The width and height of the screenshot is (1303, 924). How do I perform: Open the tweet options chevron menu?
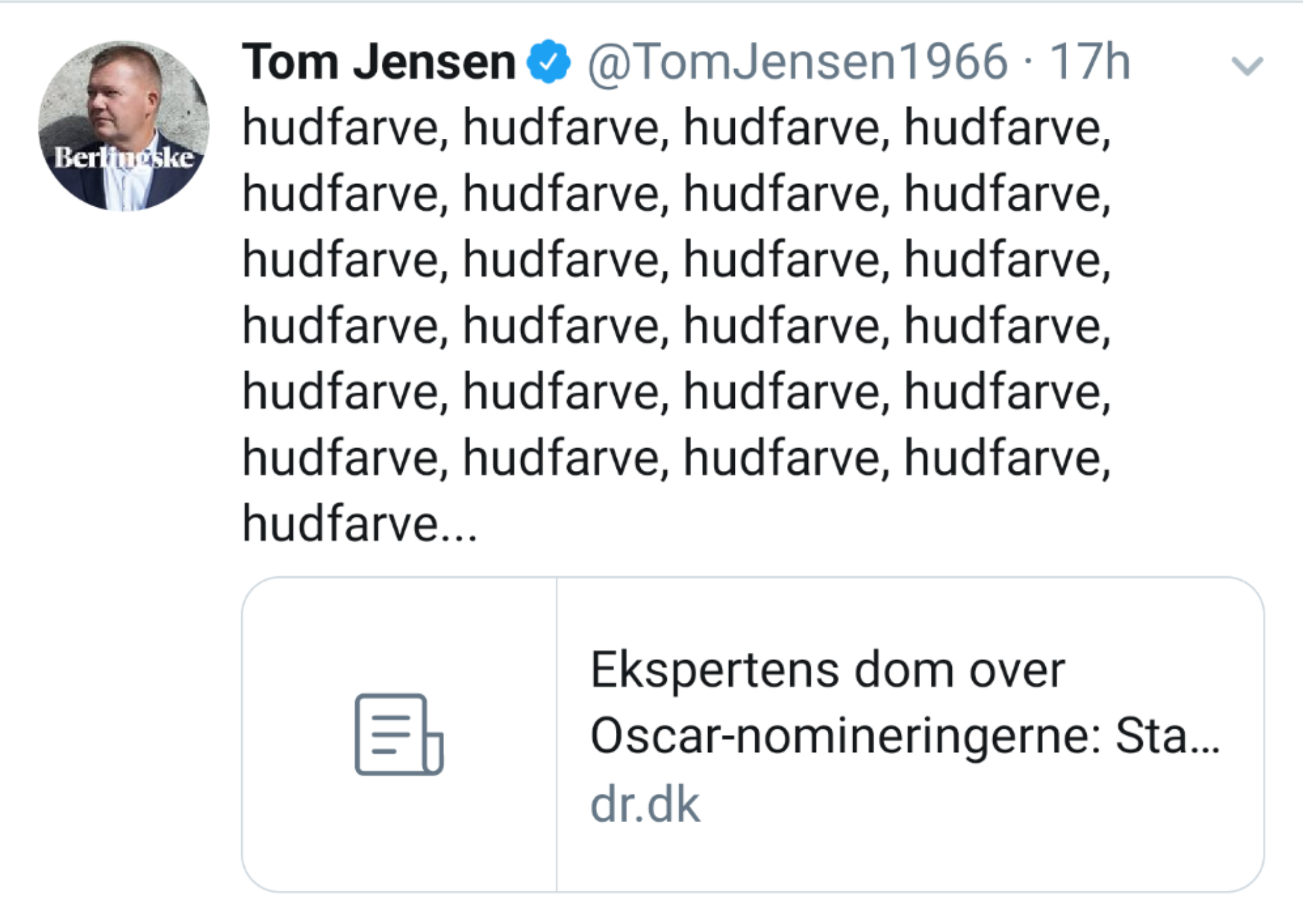[x=1246, y=66]
